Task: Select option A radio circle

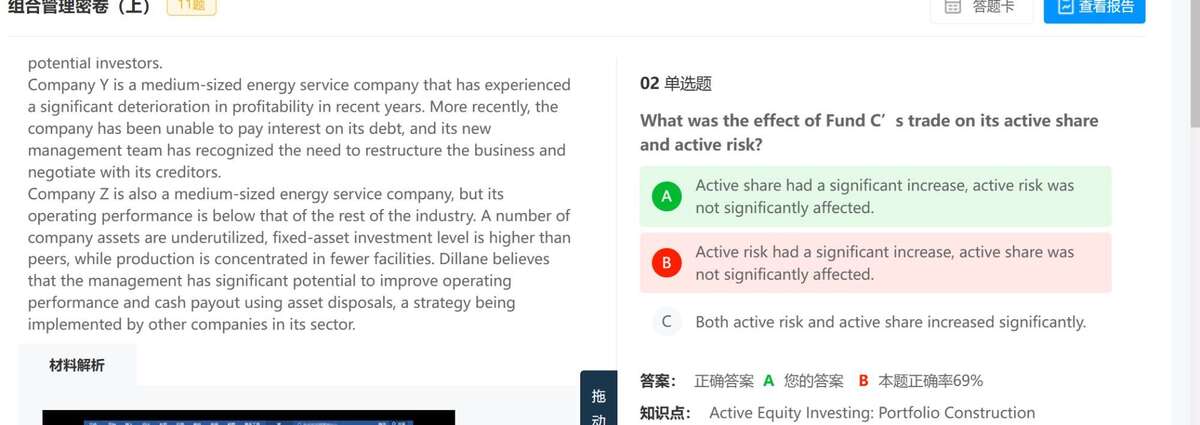Action: click(x=666, y=197)
